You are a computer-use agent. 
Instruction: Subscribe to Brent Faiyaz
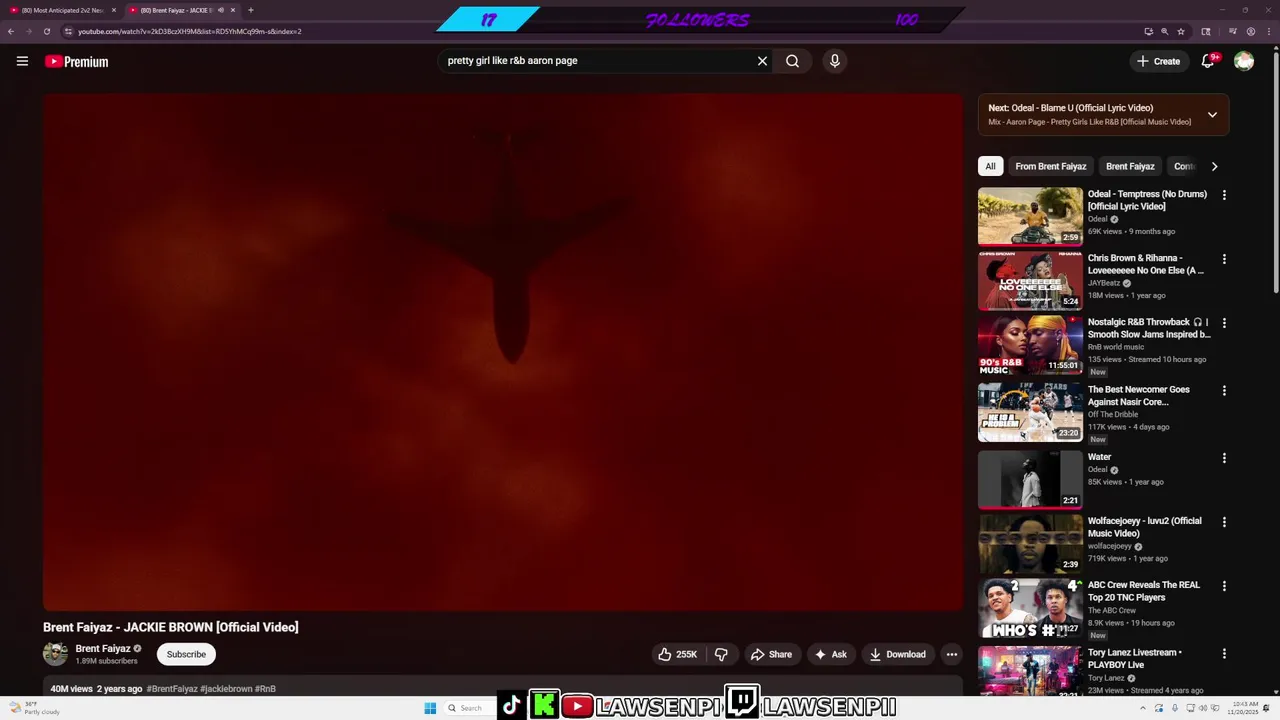click(x=186, y=654)
